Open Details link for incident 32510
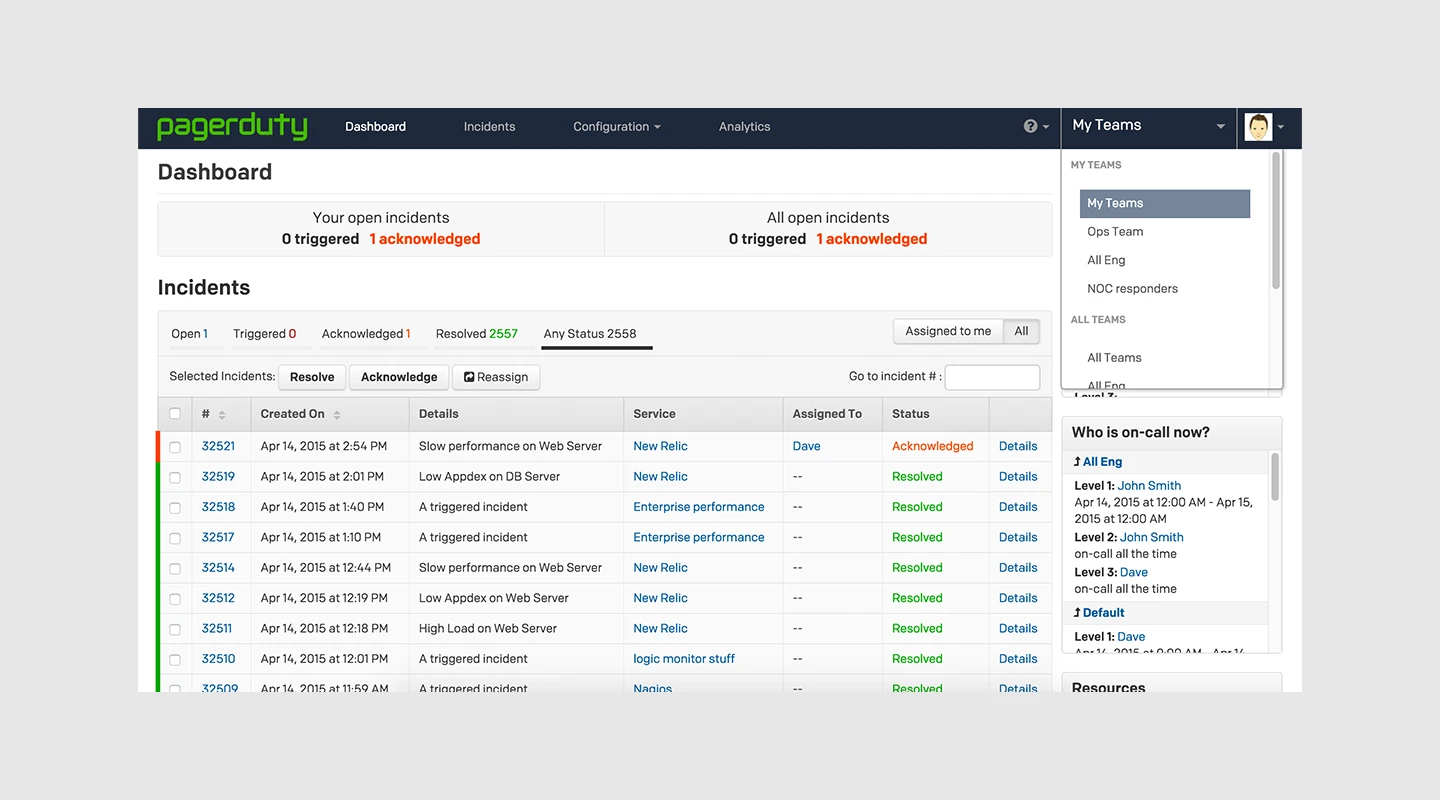This screenshot has height=800, width=1440. click(1018, 659)
